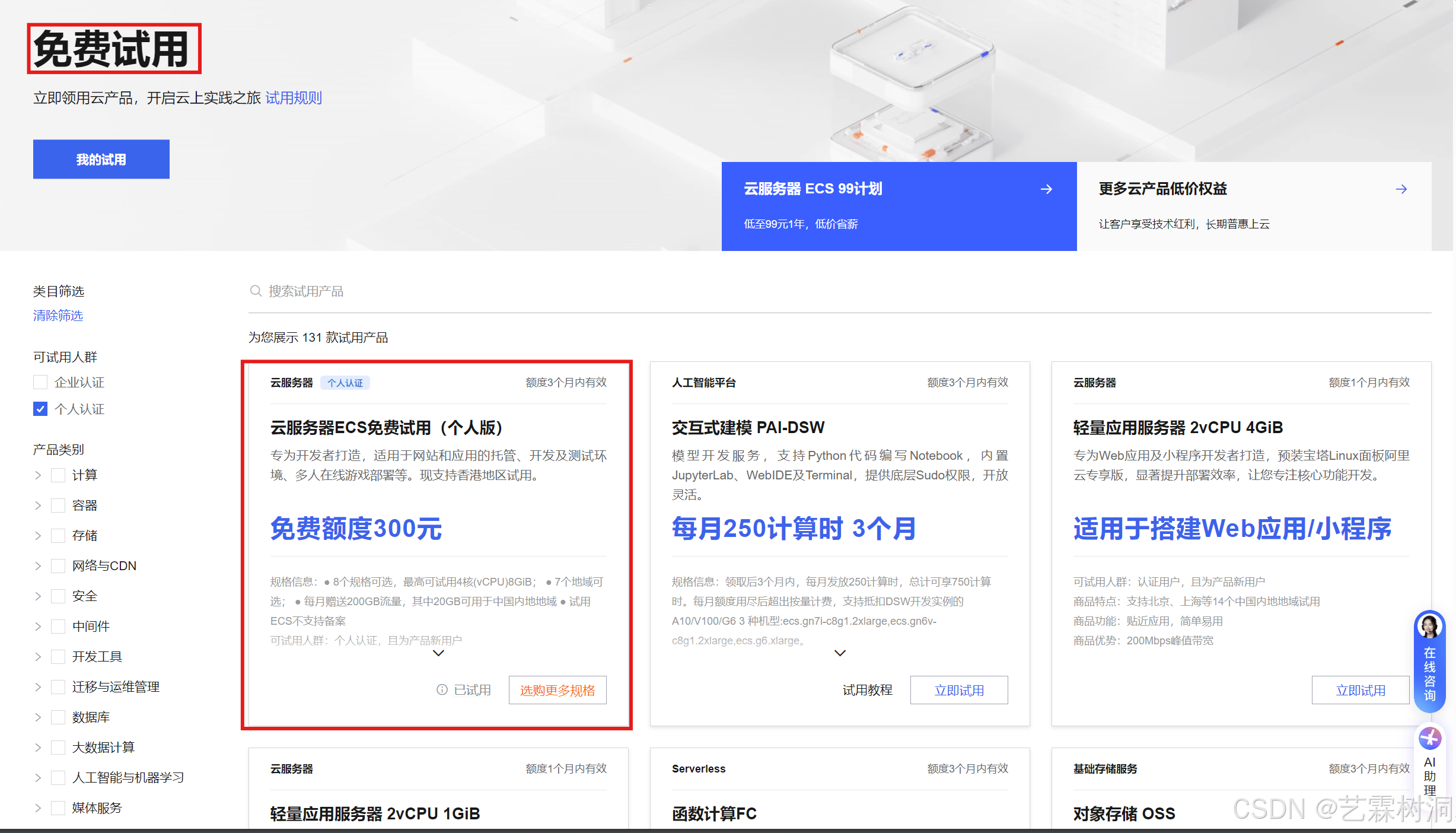Check 人工智能与机器学习 category box
1456x833 pixels.
58,777
